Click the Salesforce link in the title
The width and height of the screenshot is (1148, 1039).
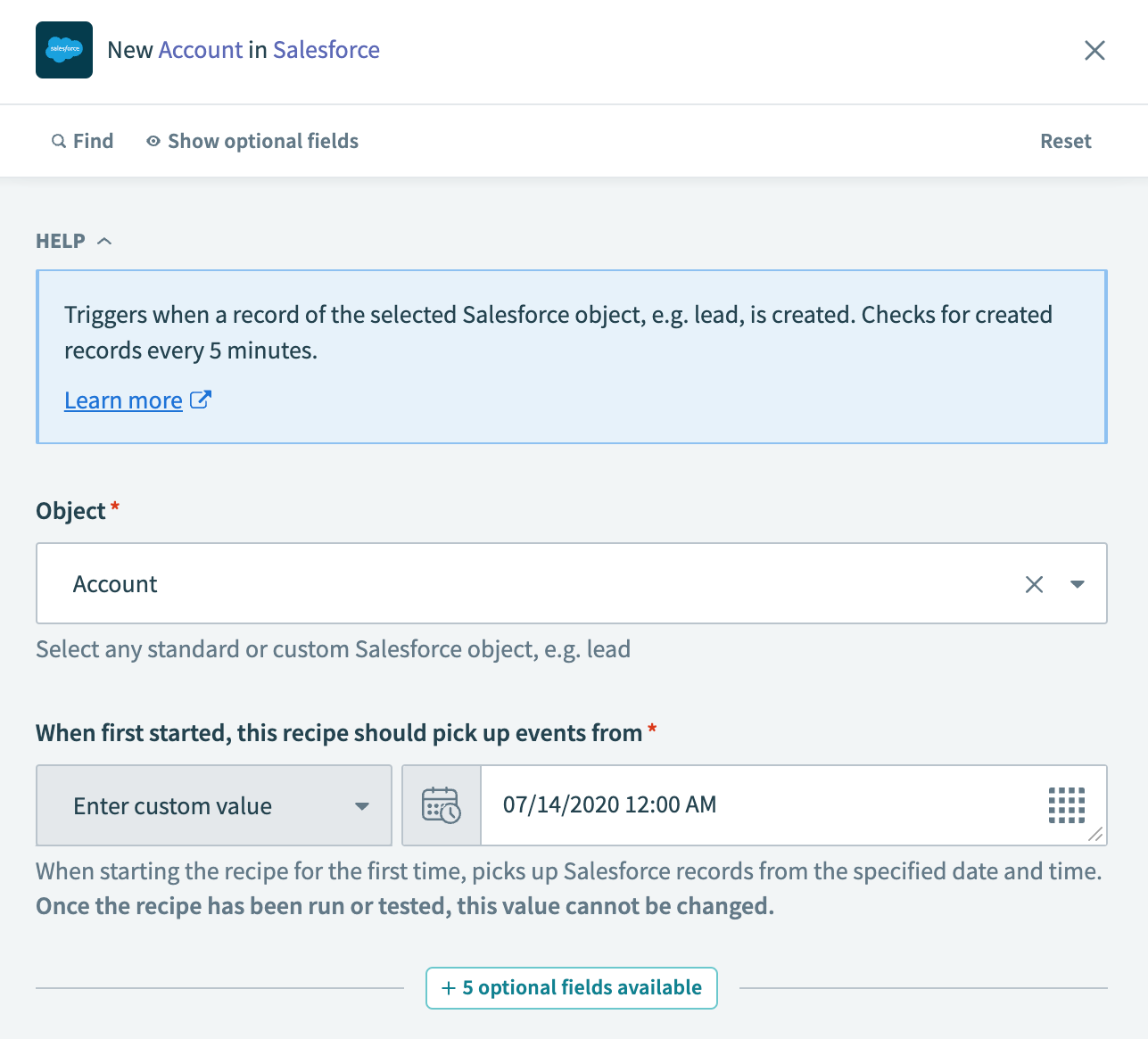tap(326, 50)
